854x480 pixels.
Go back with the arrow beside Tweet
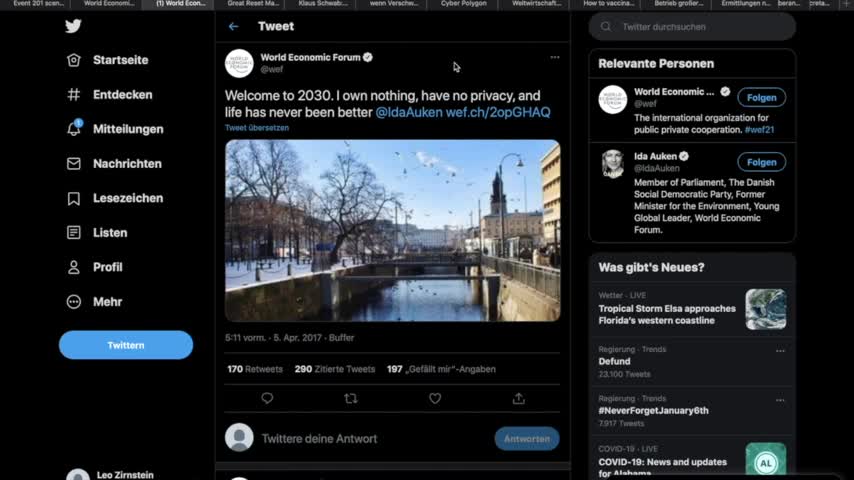[234, 26]
